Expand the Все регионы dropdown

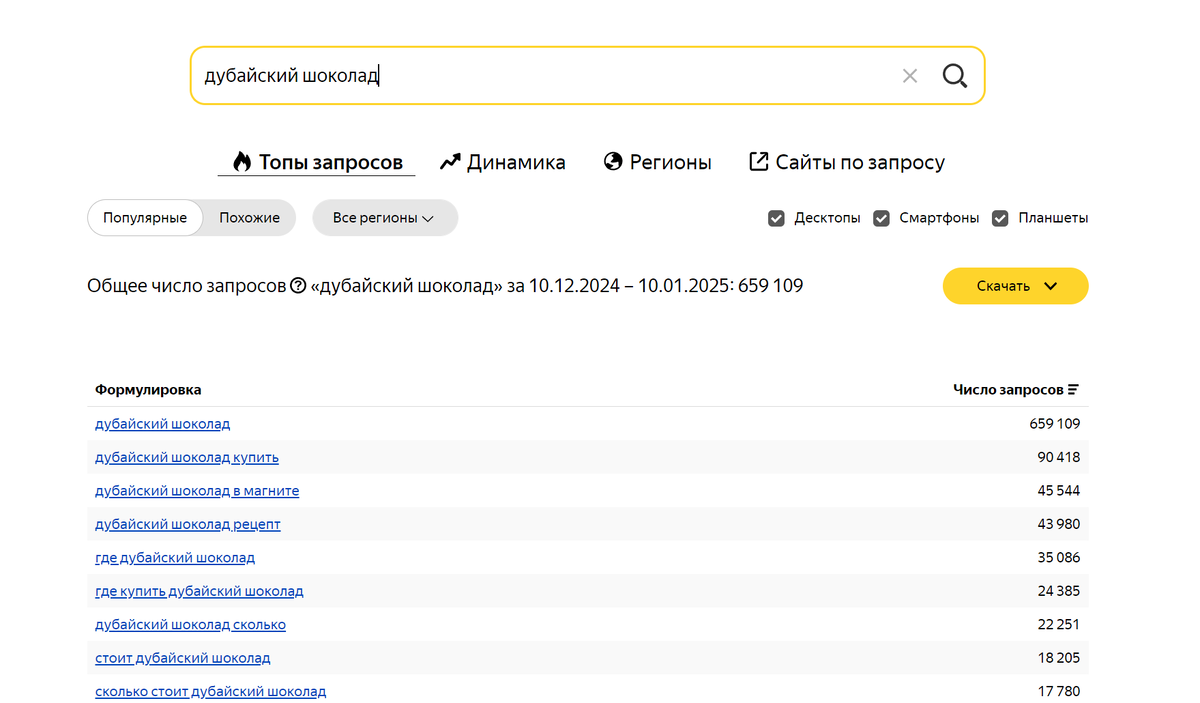[384, 218]
